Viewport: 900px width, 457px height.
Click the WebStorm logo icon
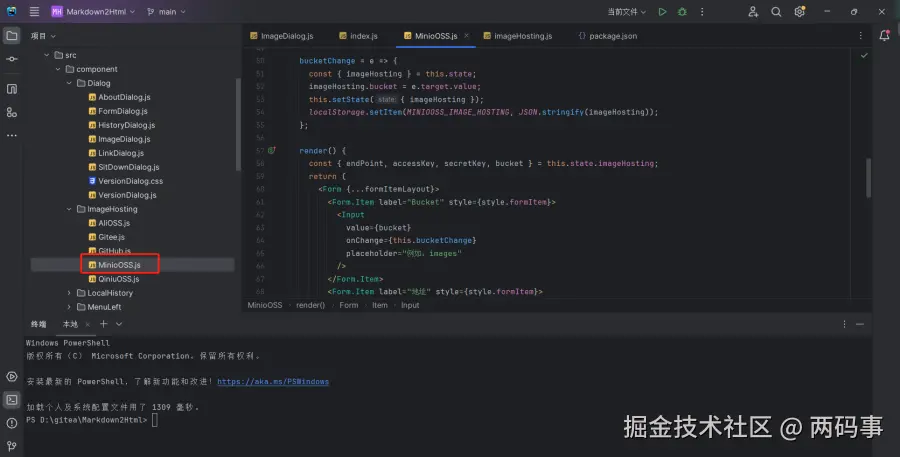11,11
